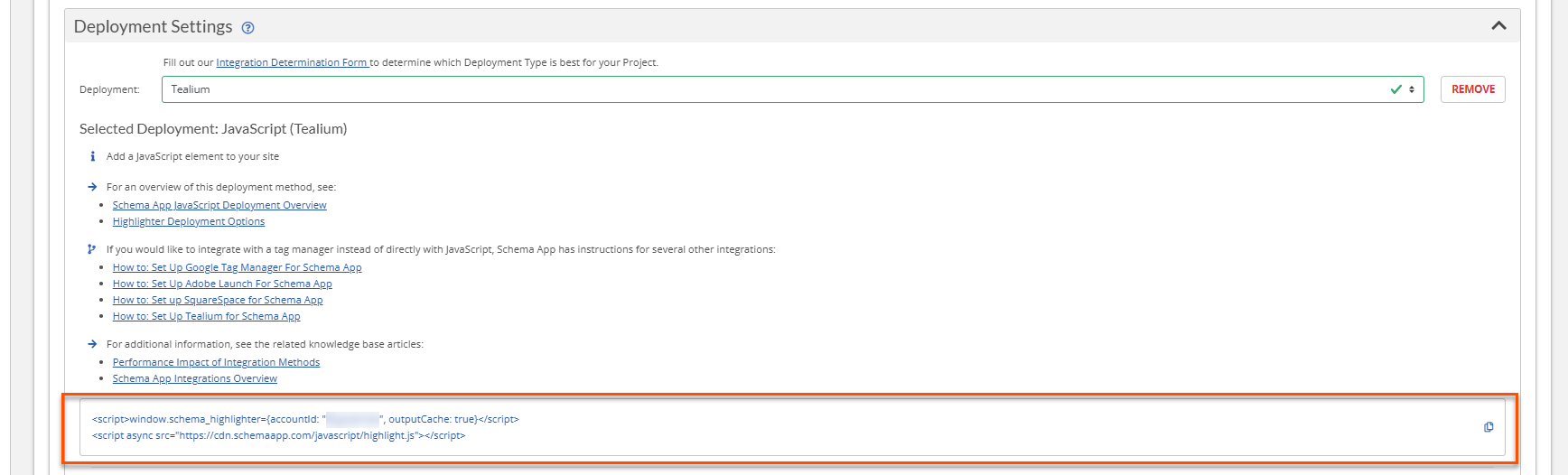Click the info icon beside Add a JavaScript element
The width and height of the screenshot is (1568, 475).
click(x=92, y=156)
